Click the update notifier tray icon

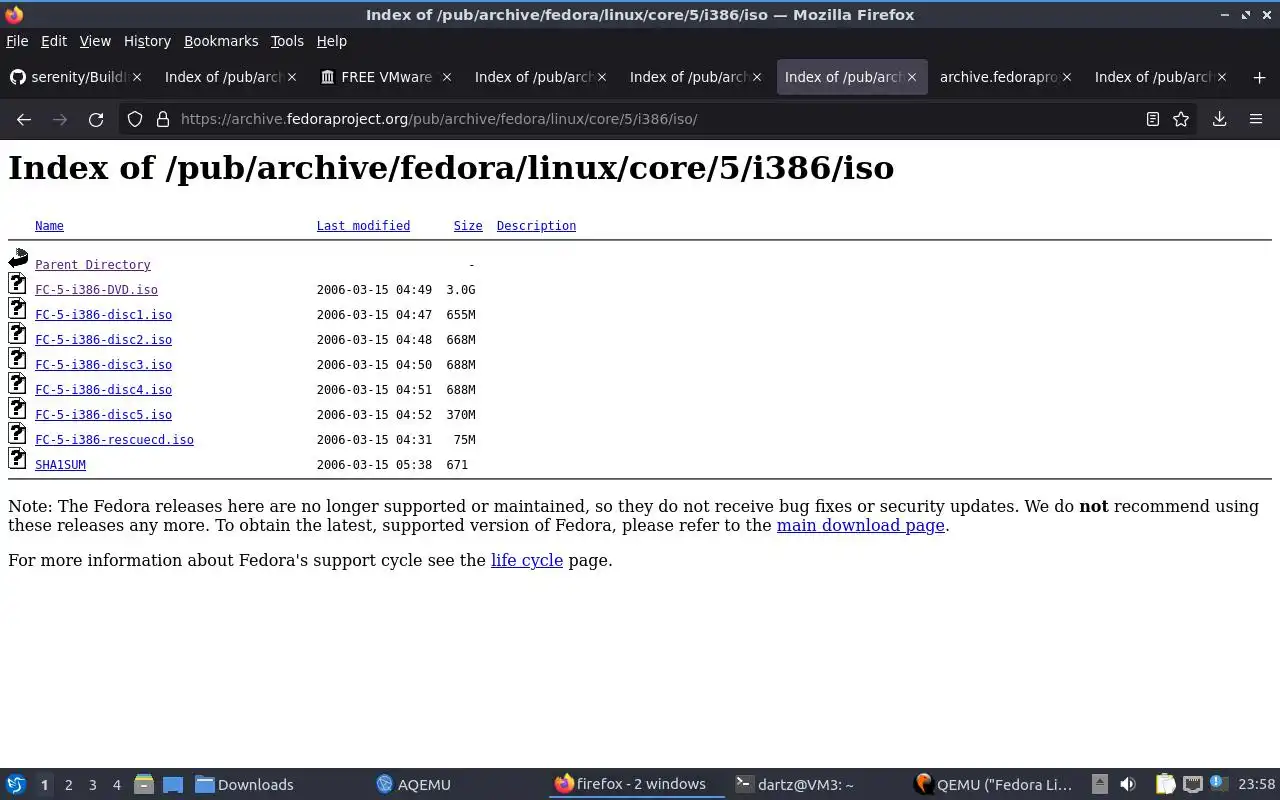click(x=1217, y=784)
